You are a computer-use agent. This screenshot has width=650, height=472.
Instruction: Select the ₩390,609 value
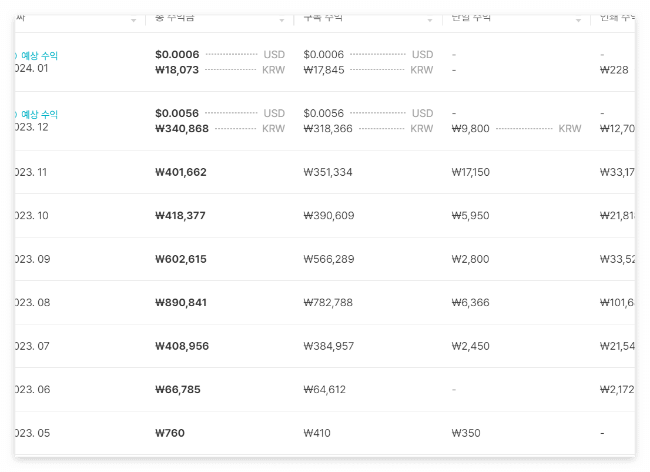click(x=329, y=215)
